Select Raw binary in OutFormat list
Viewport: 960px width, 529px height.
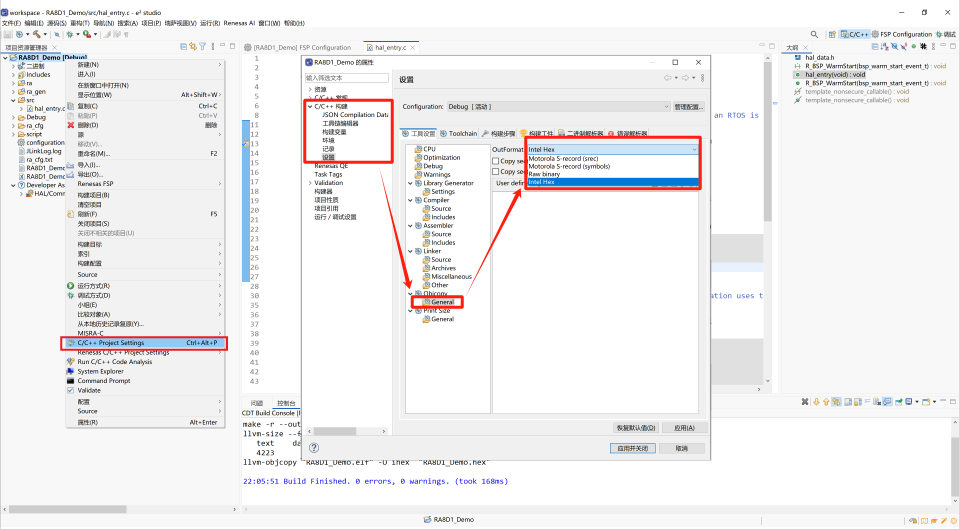[612, 174]
